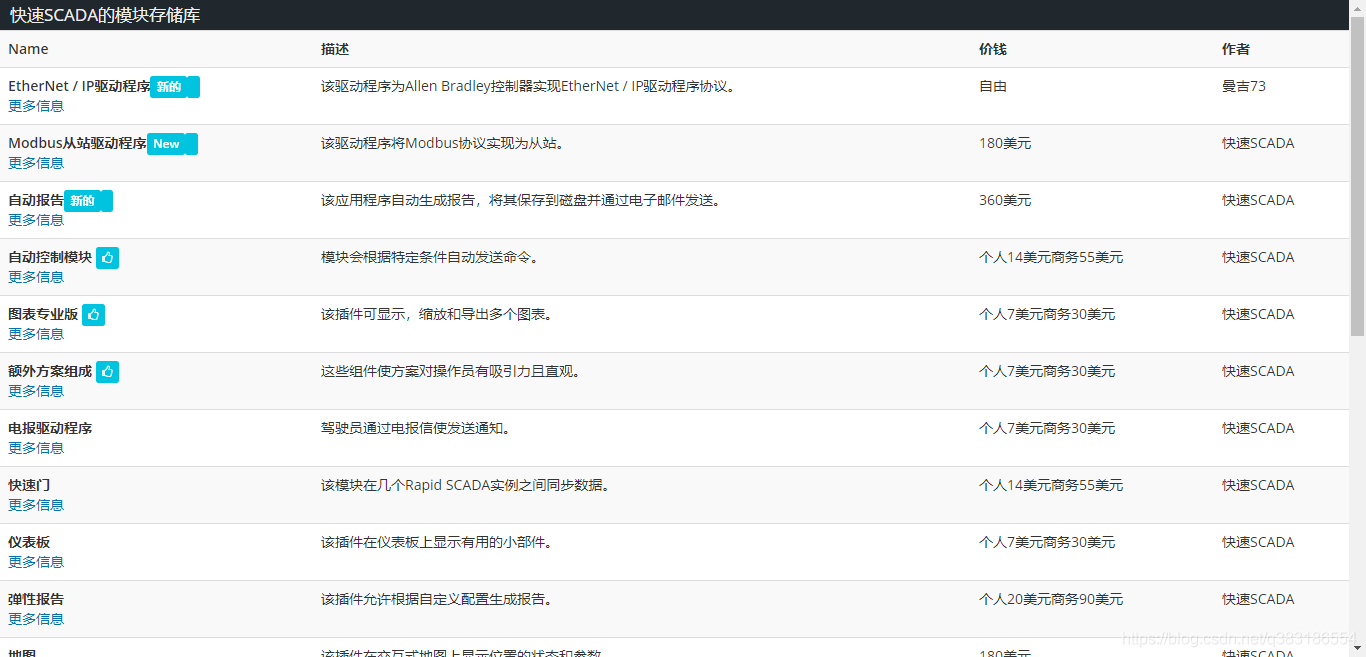Click description mentioning Allen Bradley控制器
1366x657 pixels.
point(528,86)
